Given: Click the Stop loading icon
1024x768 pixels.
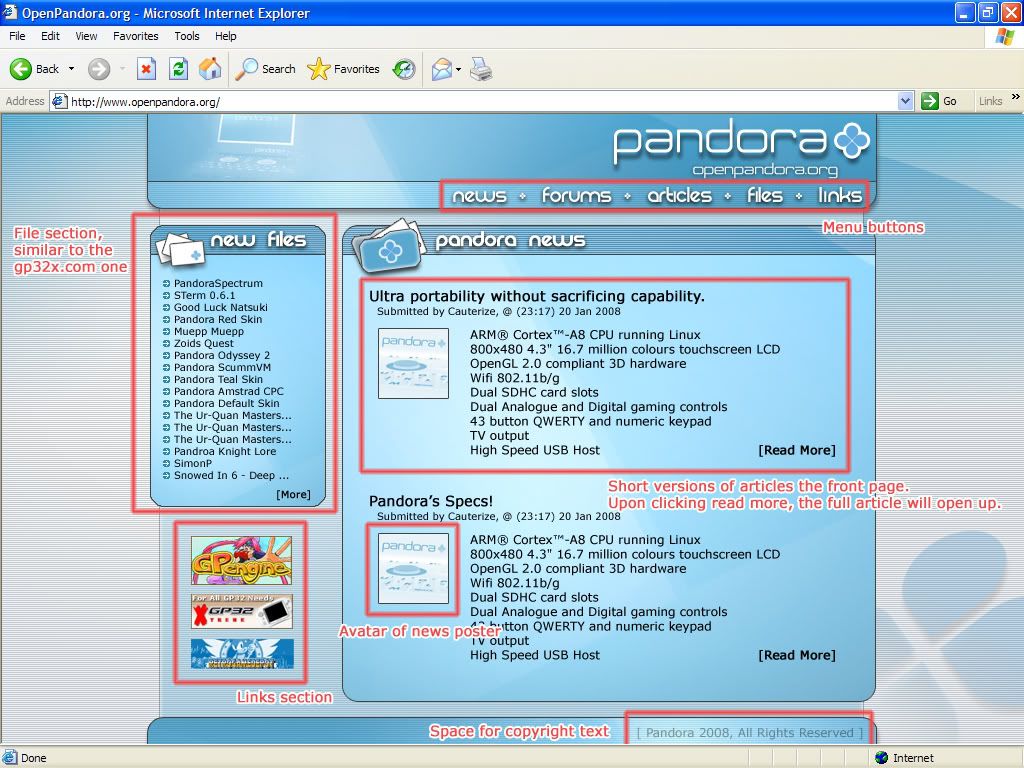Looking at the screenshot, I should pos(146,69).
